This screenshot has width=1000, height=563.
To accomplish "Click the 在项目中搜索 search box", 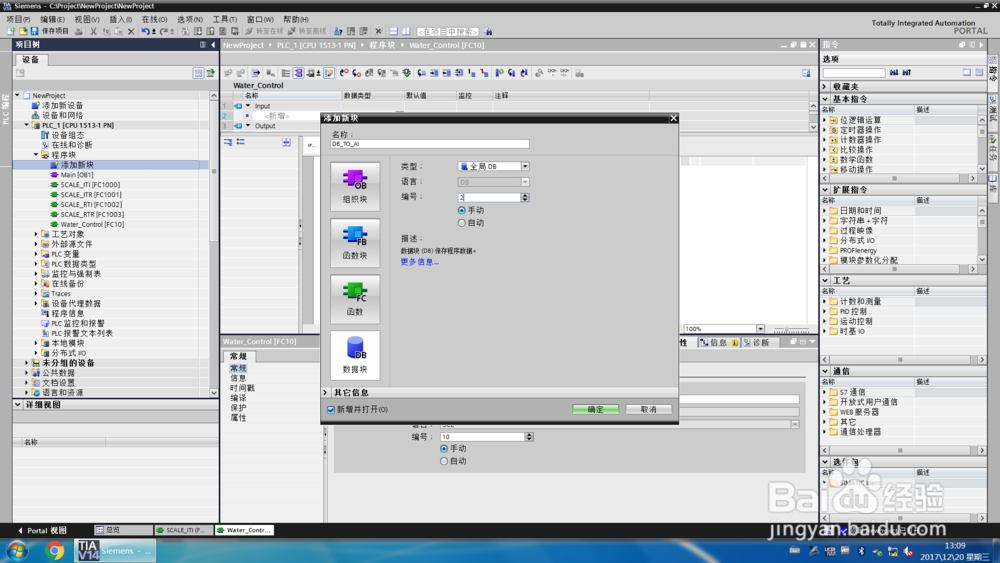I will (448, 31).
